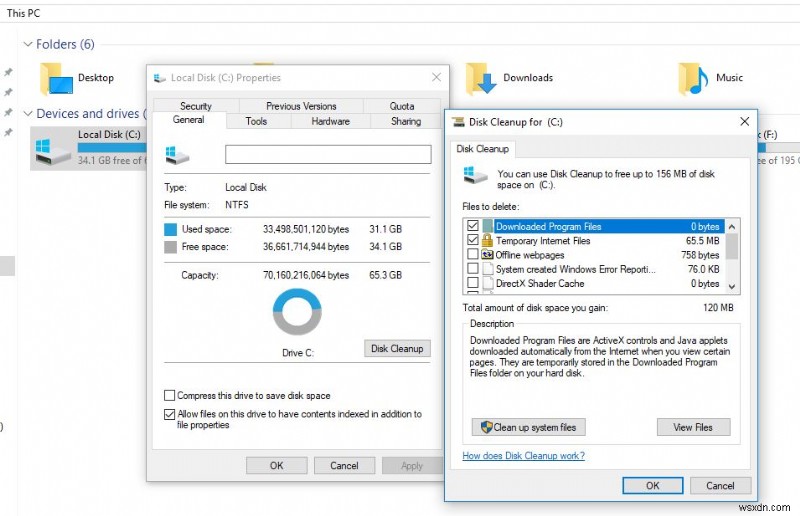Image resolution: width=800 pixels, height=516 pixels.
Task: Click the drive label input field
Action: click(328, 155)
